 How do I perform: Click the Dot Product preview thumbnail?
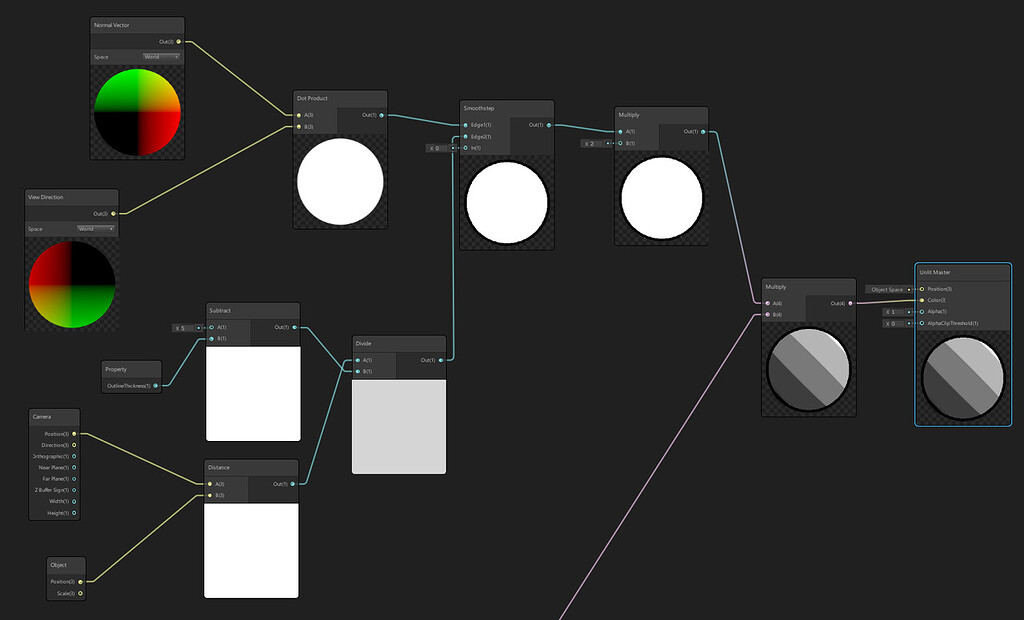tap(340, 180)
